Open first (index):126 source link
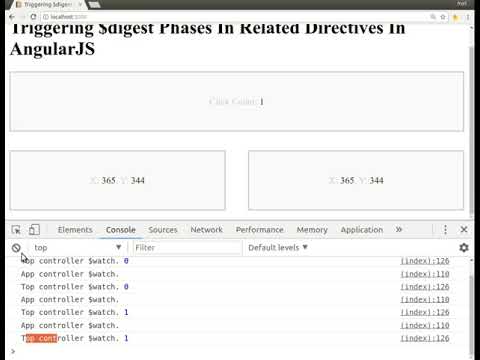480x360 pixels. 425,261
